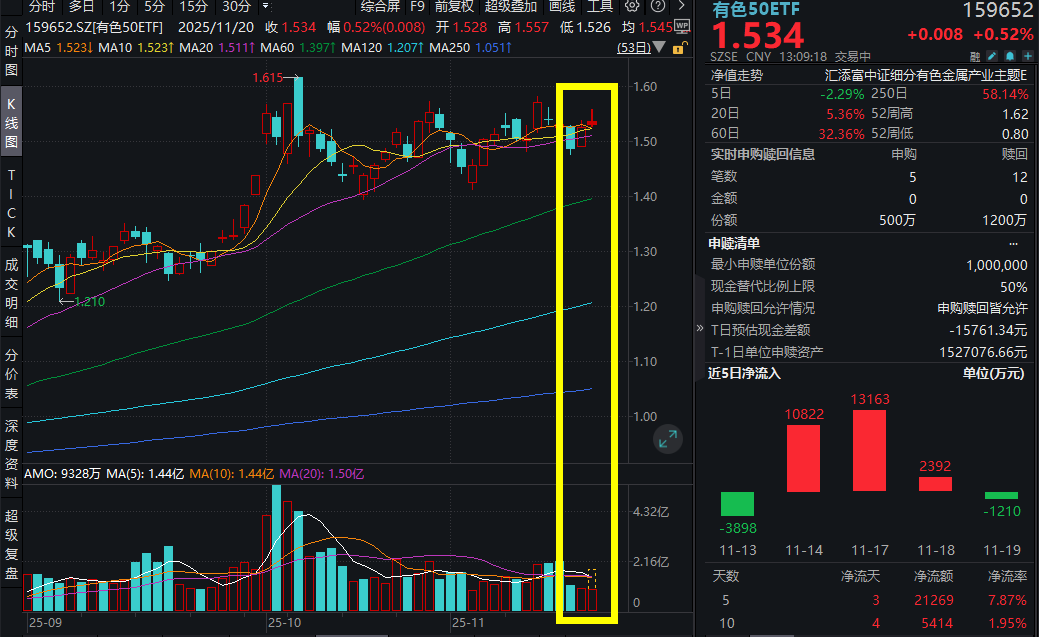Set a price alert via the bell icon
The height and width of the screenshot is (637, 1039).
click(x=1009, y=56)
